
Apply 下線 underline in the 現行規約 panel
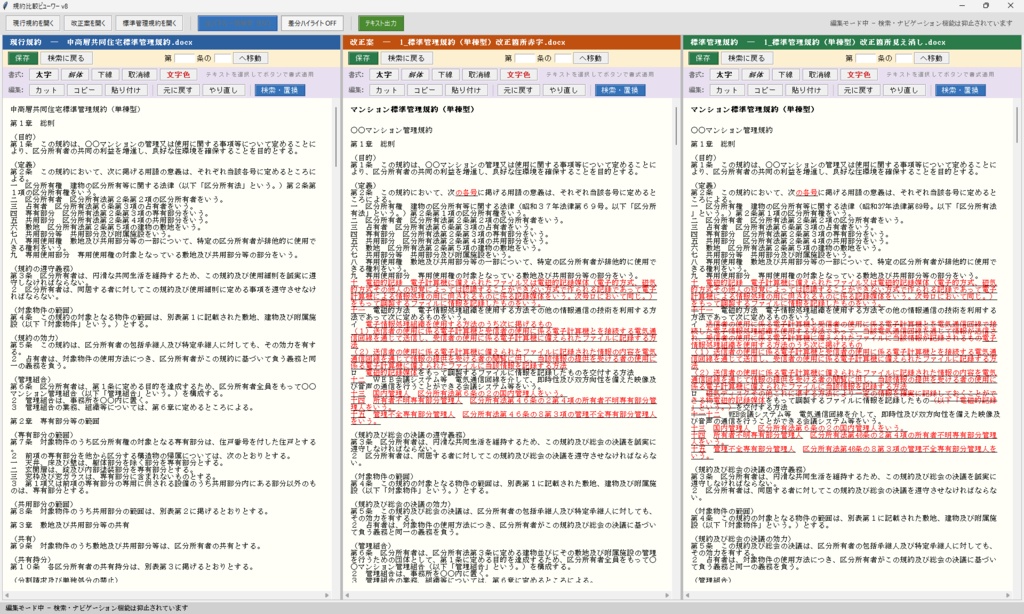point(106,74)
